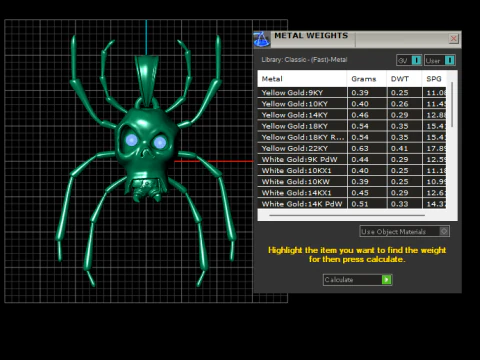Select the Yellow Gold:9KY row
The image size is (480, 360).
point(352,93)
